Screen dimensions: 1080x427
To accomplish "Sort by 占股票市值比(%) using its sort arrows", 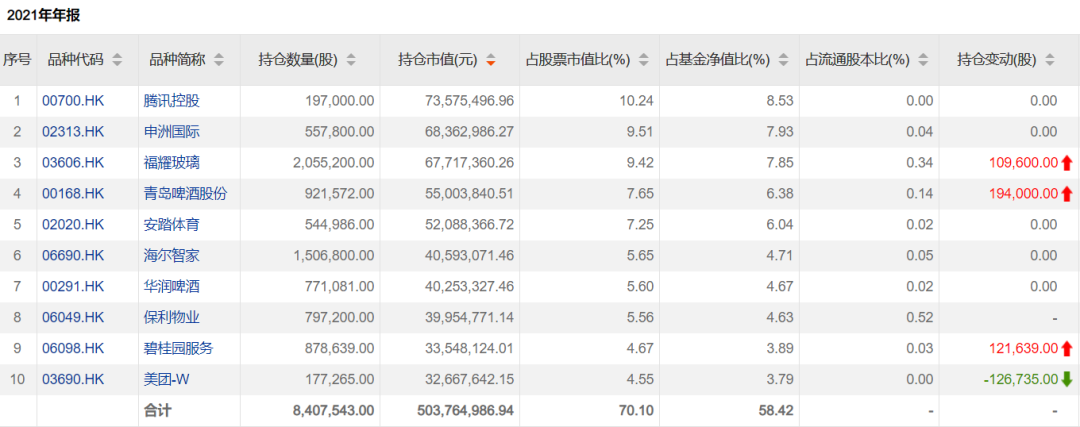I will (x=643, y=60).
